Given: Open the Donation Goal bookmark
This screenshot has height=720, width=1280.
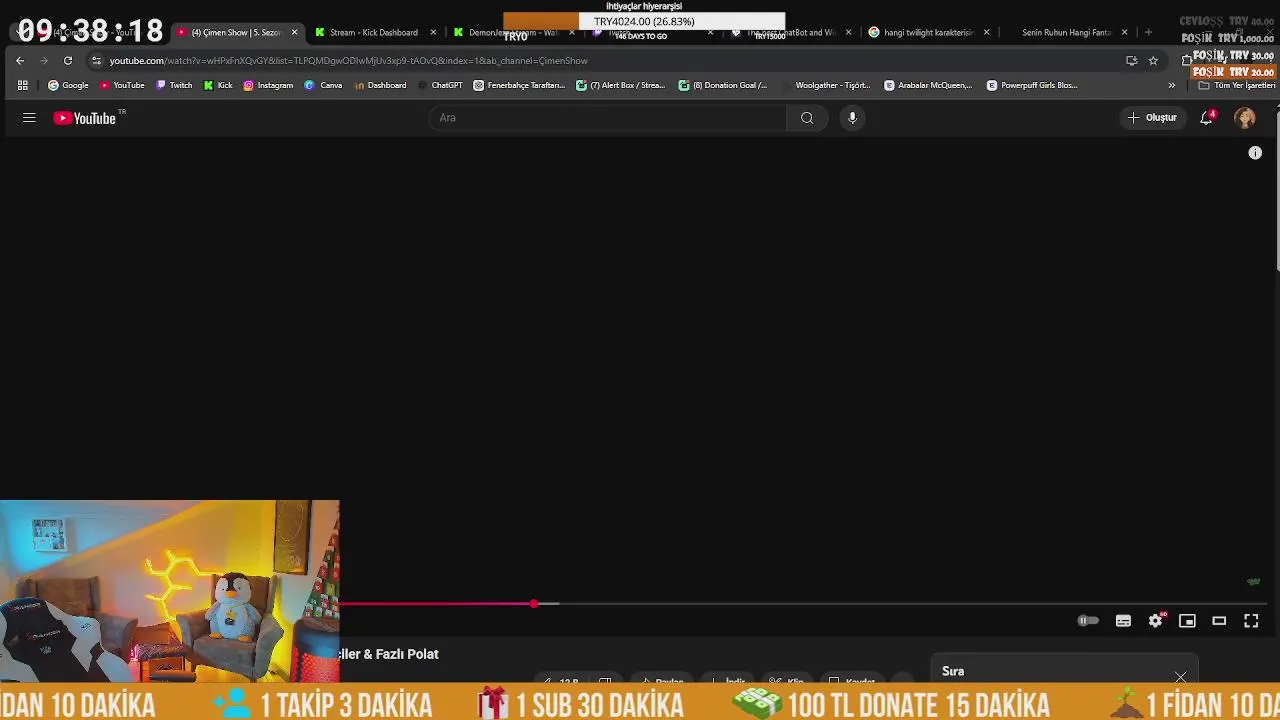Looking at the screenshot, I should [x=723, y=85].
